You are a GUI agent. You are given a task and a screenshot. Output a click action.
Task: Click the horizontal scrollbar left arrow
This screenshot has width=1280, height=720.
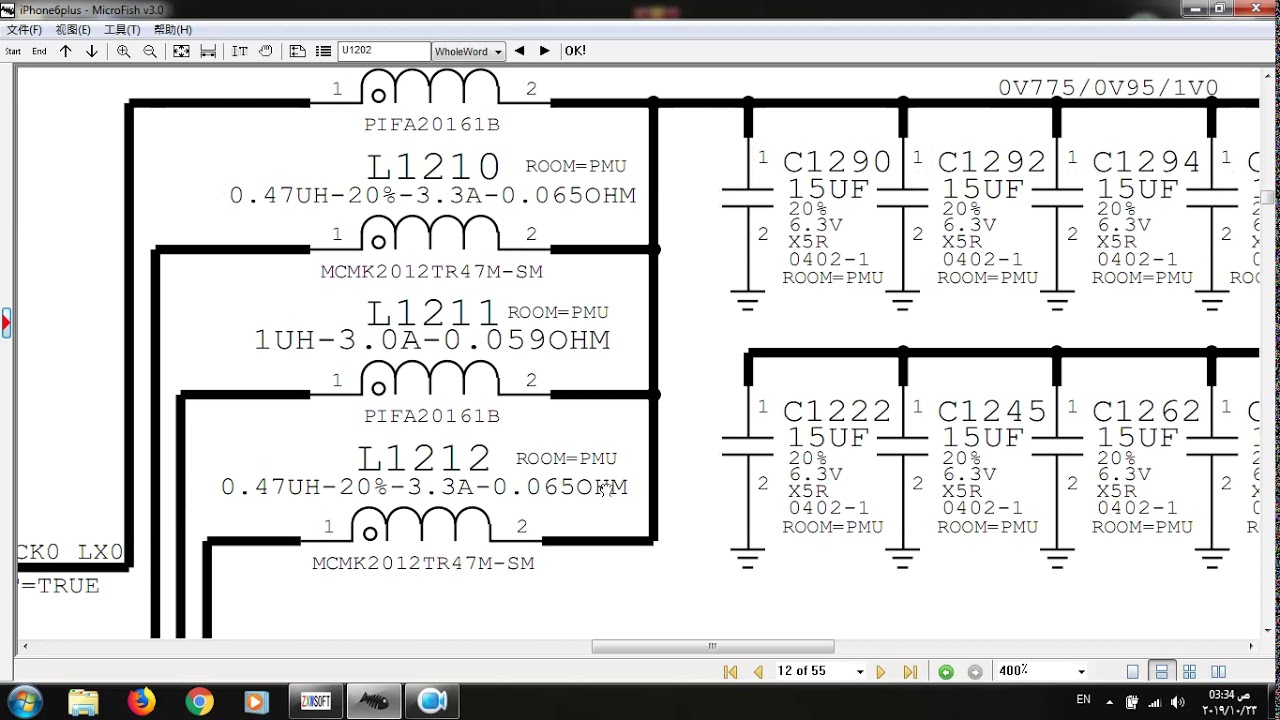[x=24, y=646]
